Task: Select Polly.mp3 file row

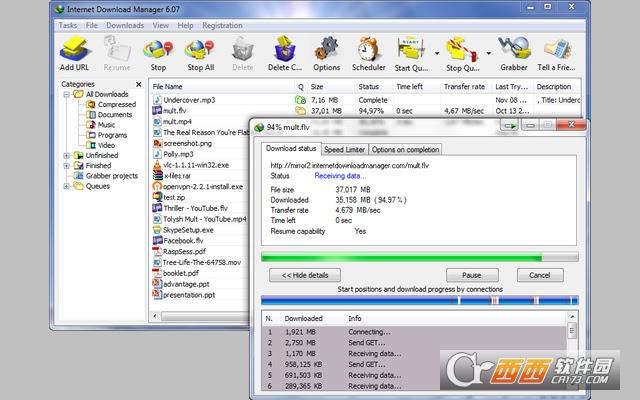Action: pos(178,154)
